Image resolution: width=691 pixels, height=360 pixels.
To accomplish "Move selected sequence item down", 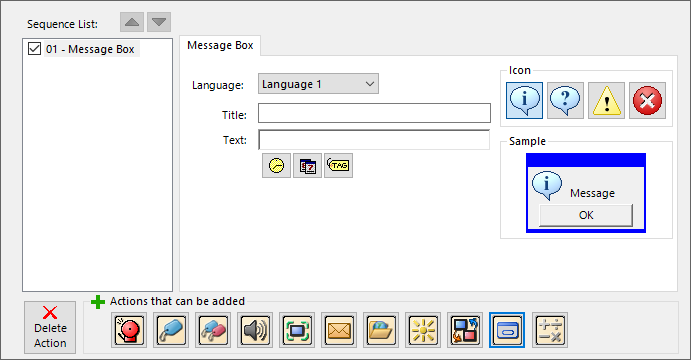I will 159,22.
